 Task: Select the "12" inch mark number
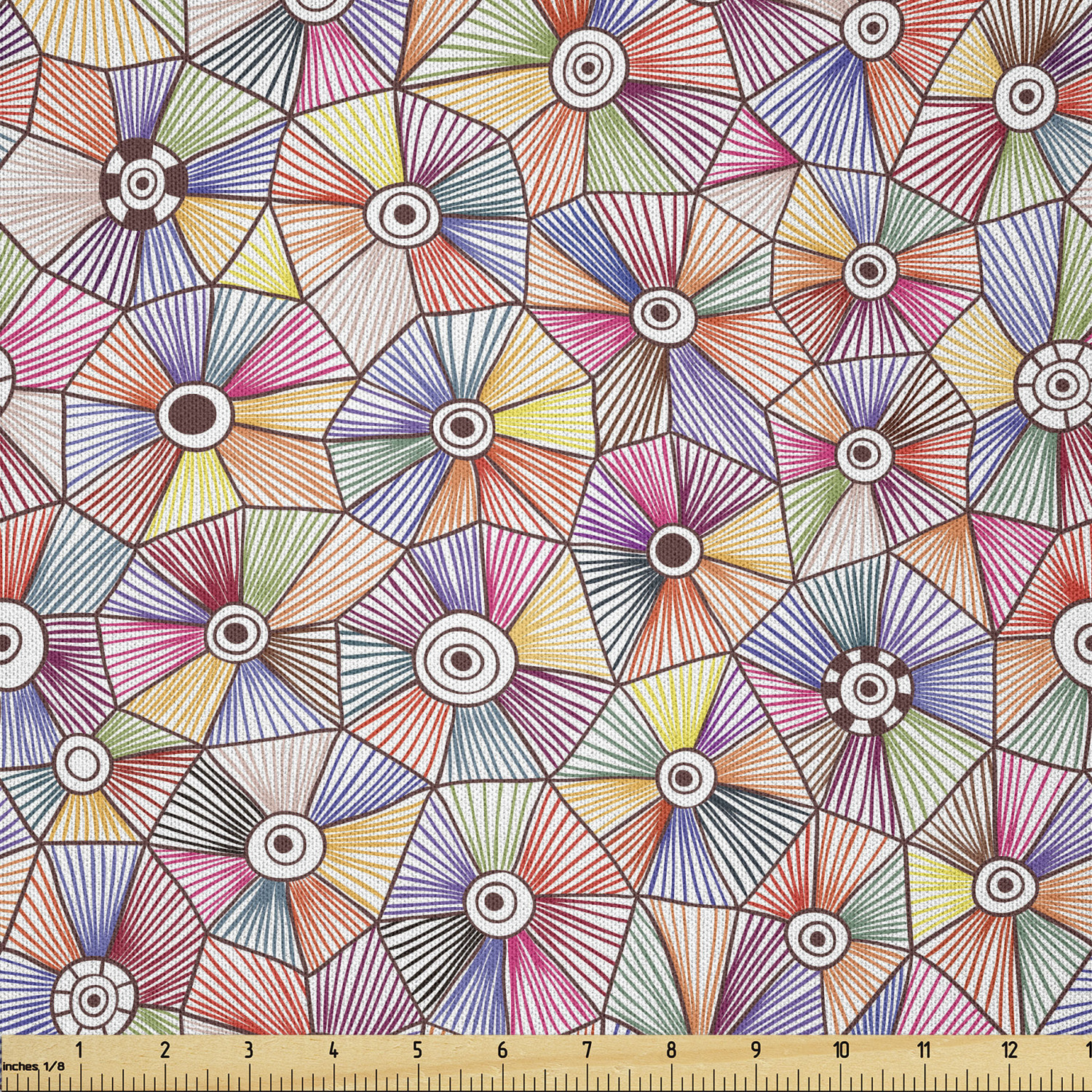[1009, 1050]
